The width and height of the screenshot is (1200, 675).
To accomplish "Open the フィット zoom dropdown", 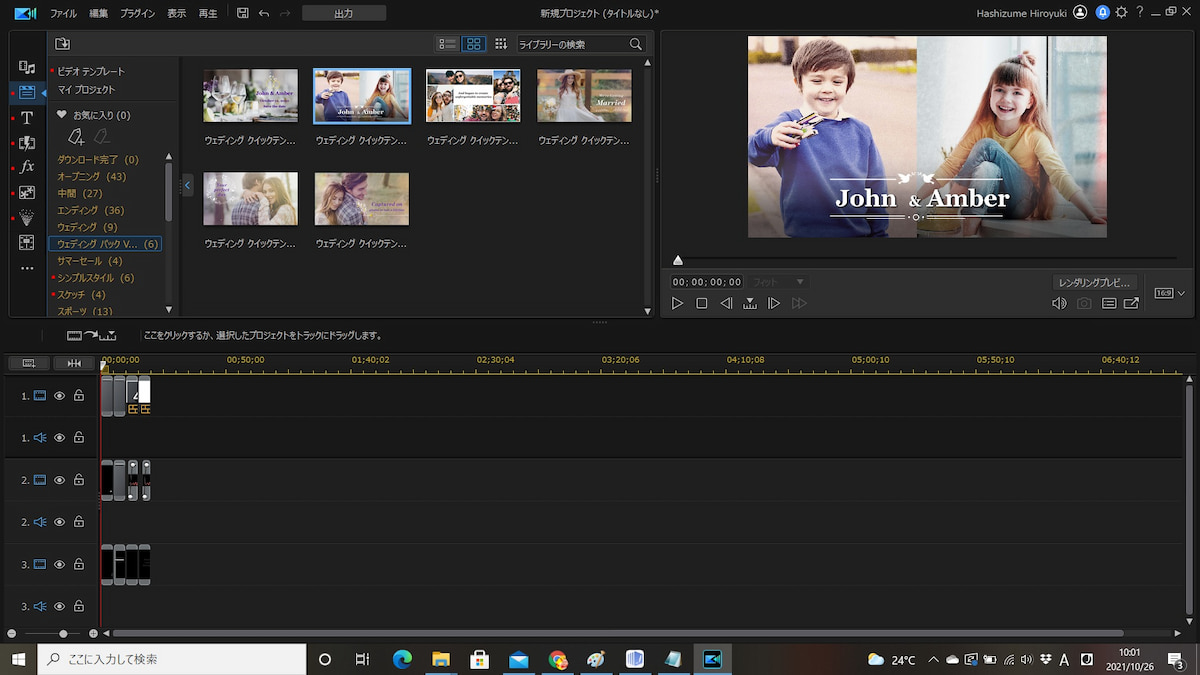I will [x=778, y=283].
